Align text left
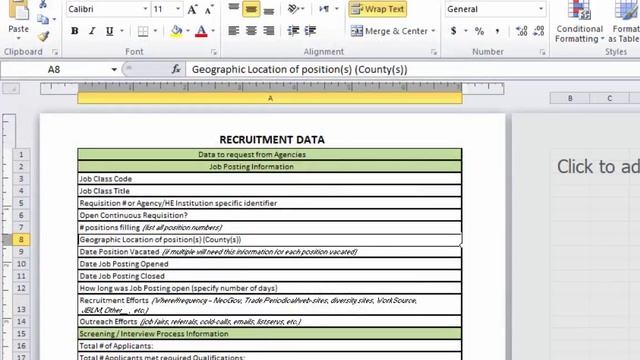 [x=233, y=31]
